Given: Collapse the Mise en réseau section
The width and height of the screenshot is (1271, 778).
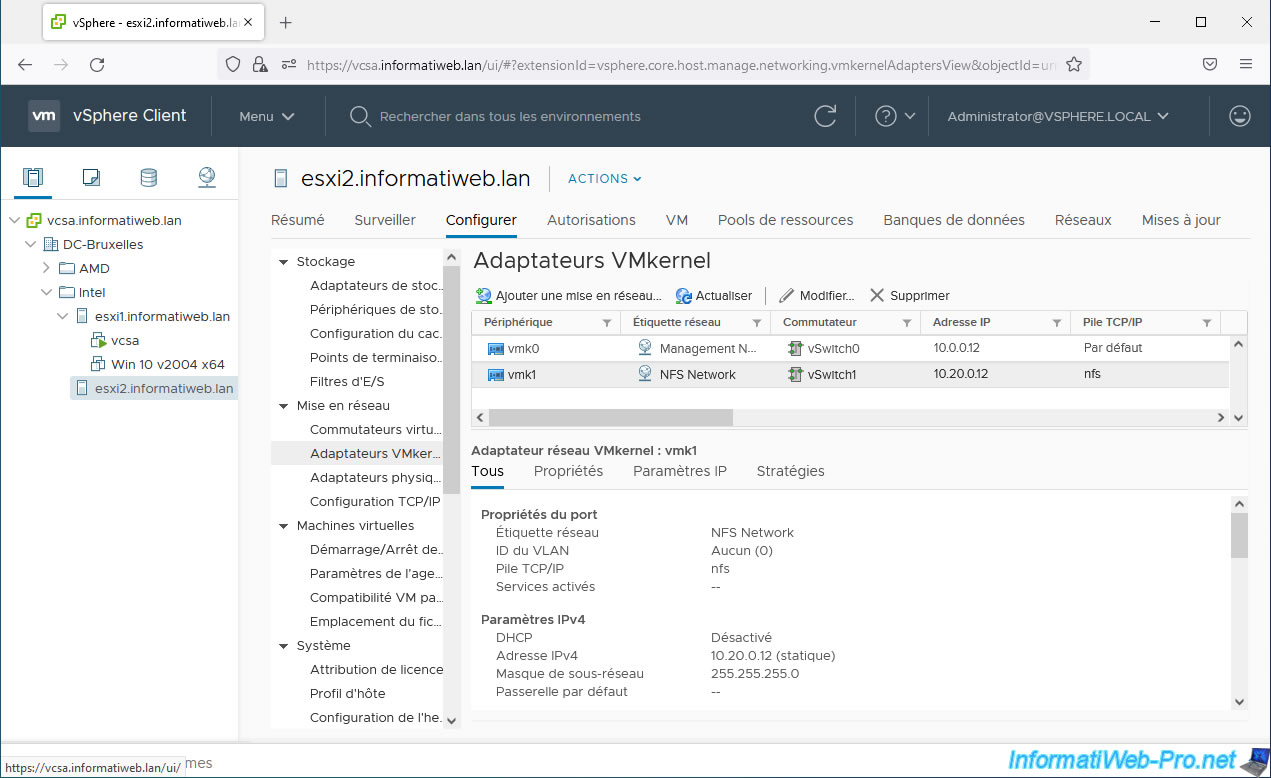Looking at the screenshot, I should 283,406.
